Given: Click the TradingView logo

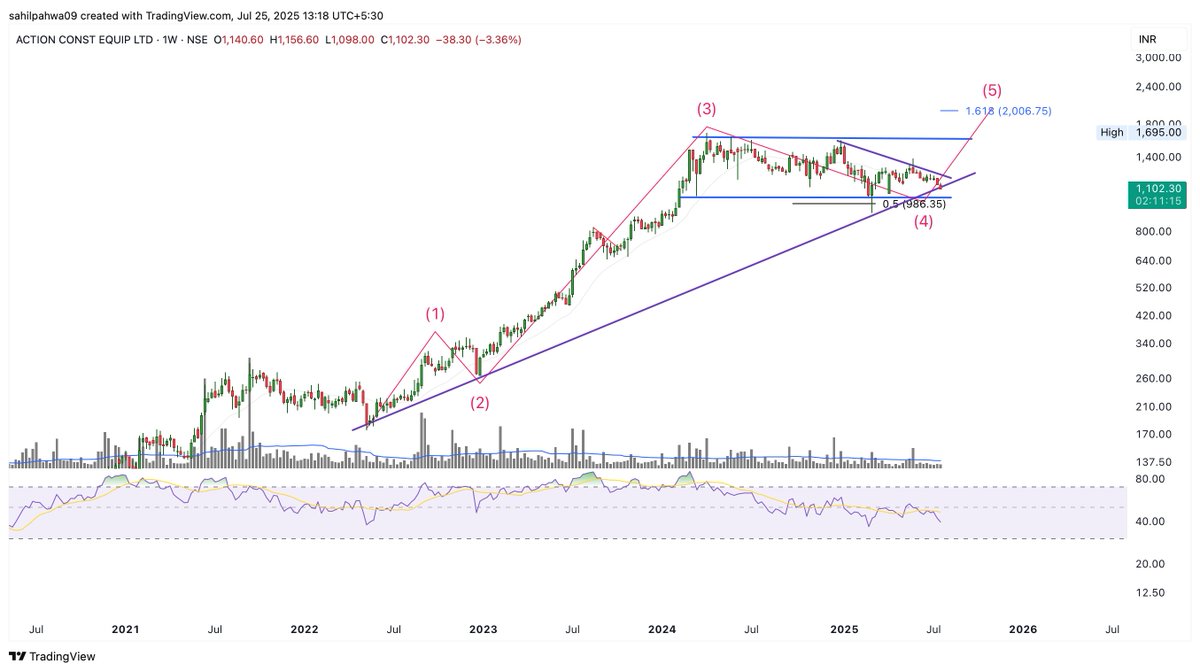Looking at the screenshot, I should pos(53,657).
